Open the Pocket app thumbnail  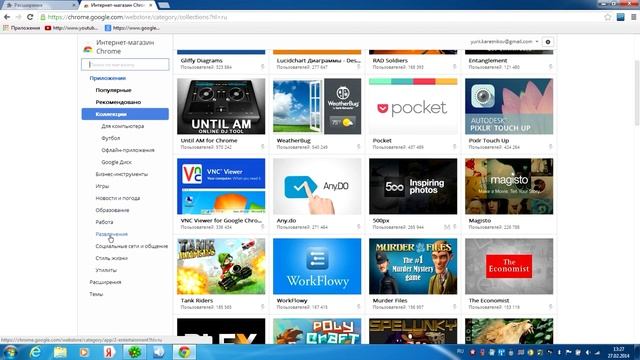point(413,107)
